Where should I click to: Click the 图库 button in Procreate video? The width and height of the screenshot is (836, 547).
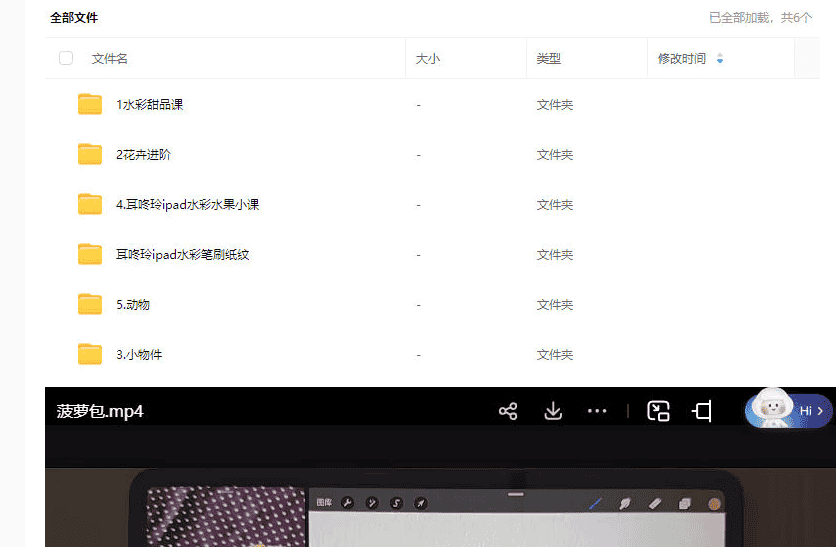click(324, 502)
